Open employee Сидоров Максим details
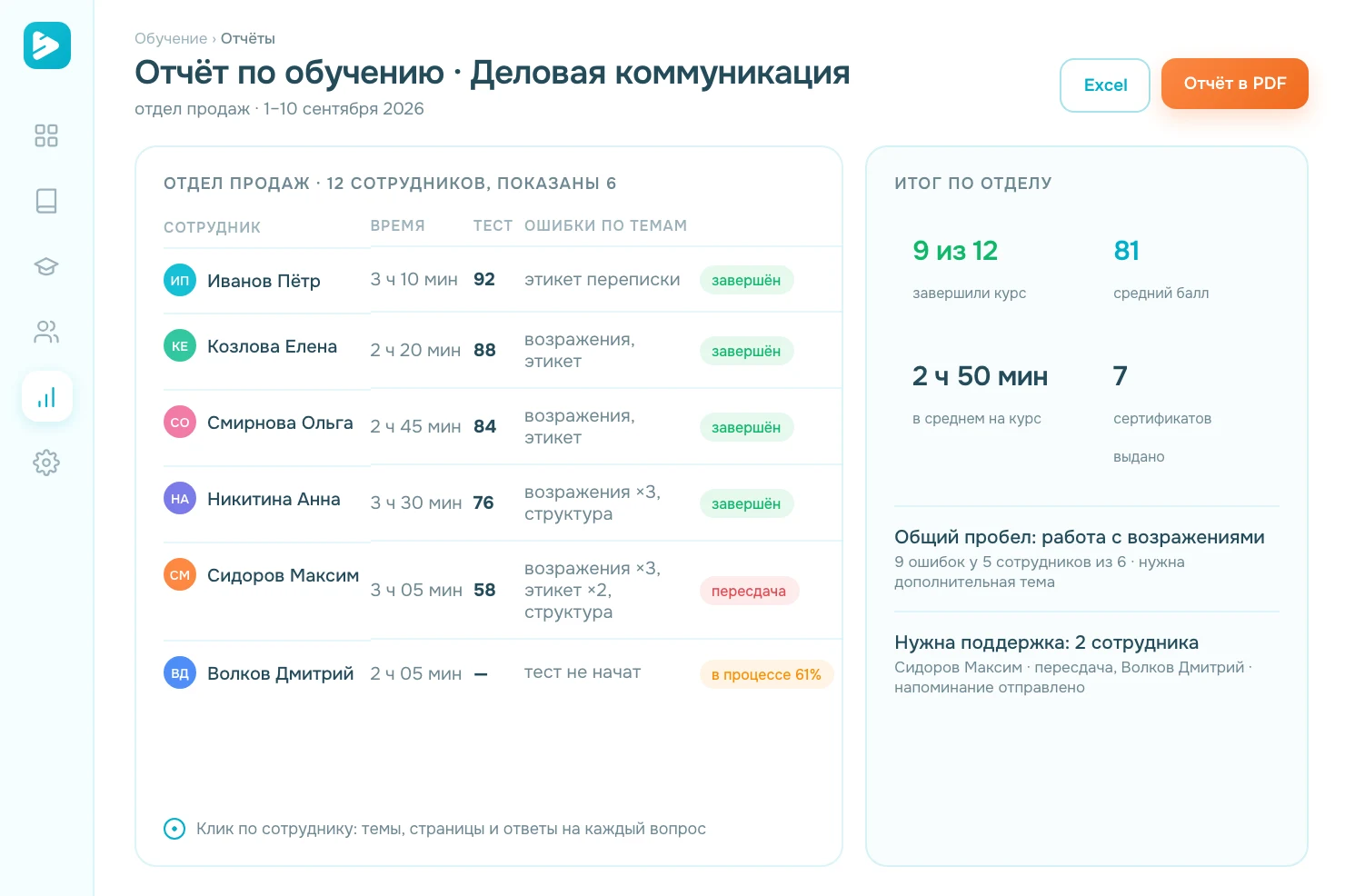Image resolution: width=1345 pixels, height=896 pixels. tap(283, 575)
